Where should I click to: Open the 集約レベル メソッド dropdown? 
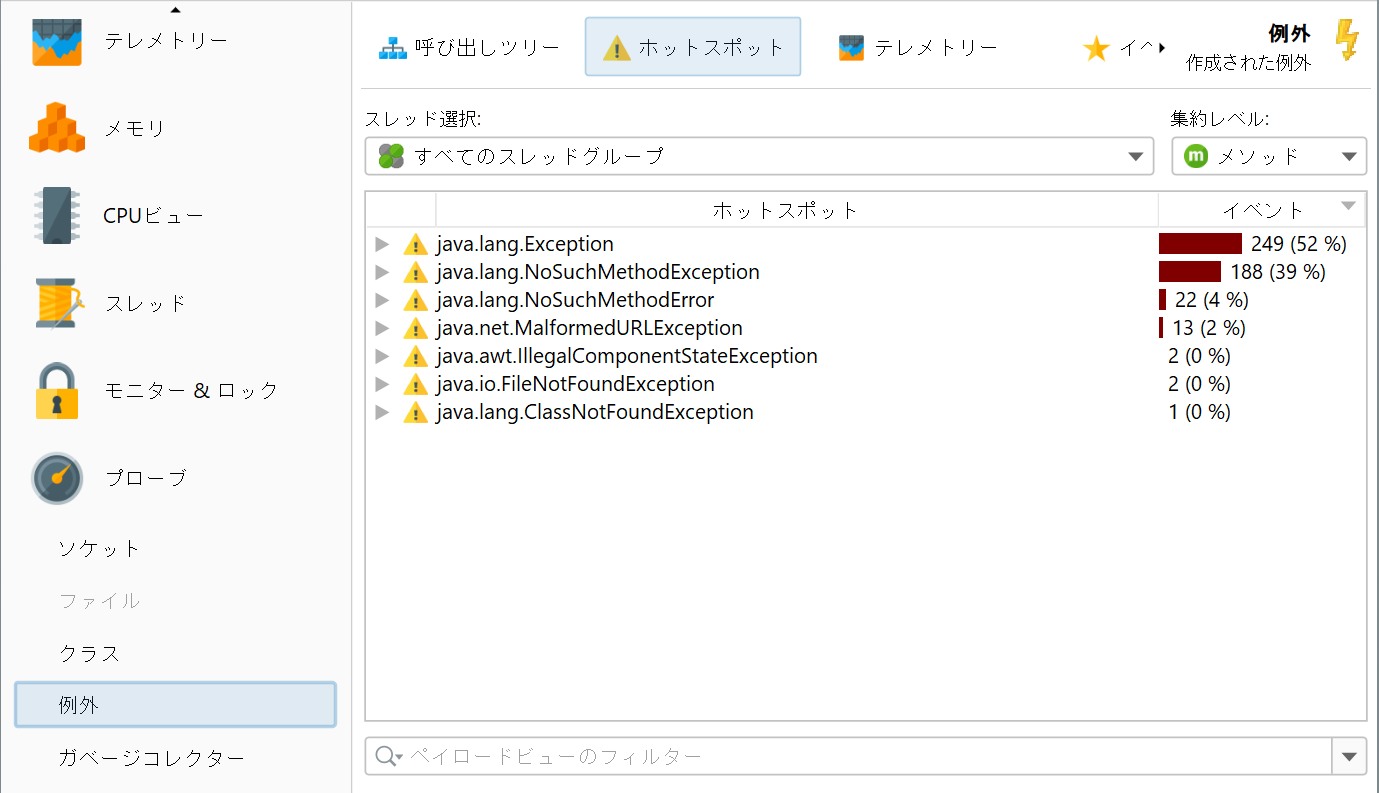pos(1269,156)
